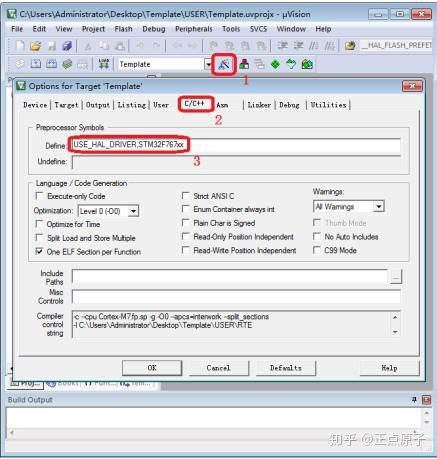
Task: Click the Navigate Backwards arrow icon
Action: tap(177, 46)
